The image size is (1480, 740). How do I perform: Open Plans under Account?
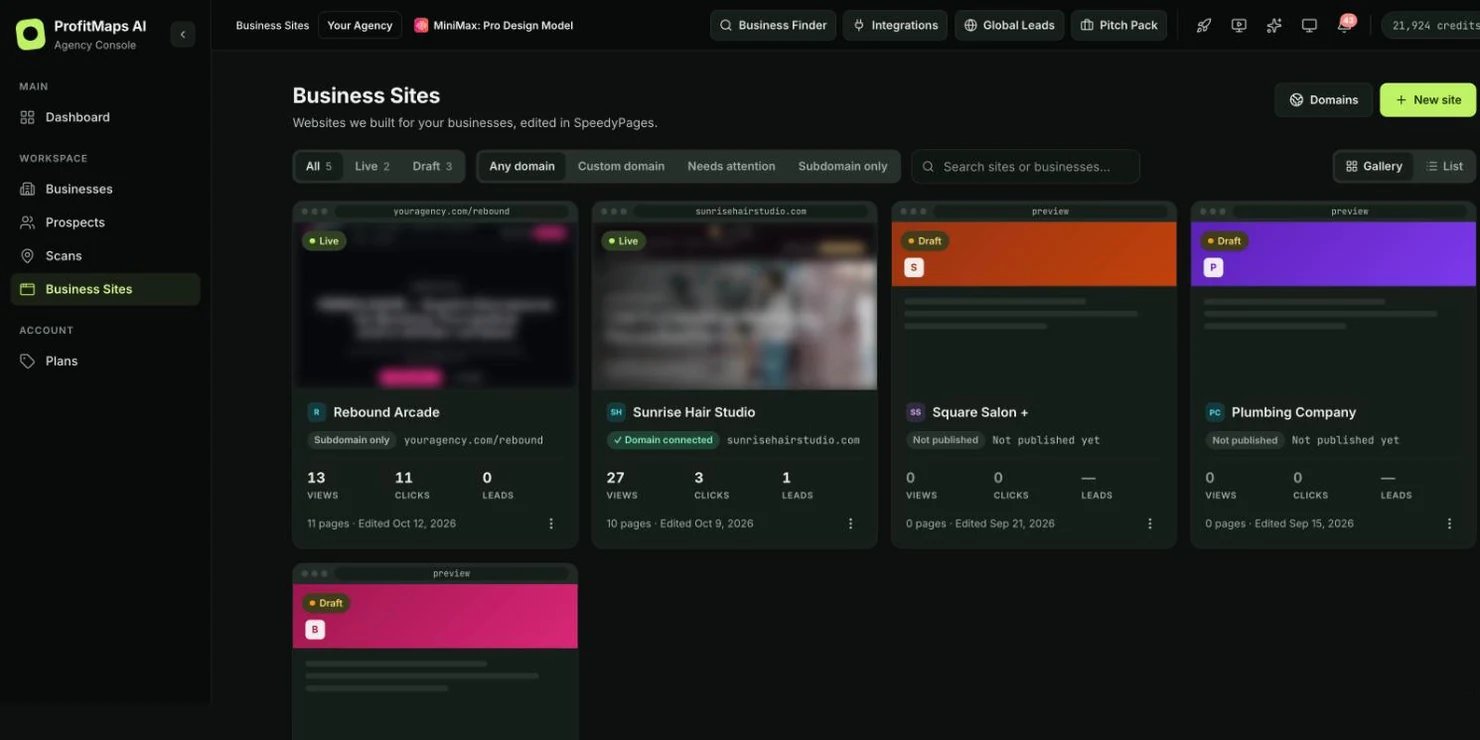(105, 361)
